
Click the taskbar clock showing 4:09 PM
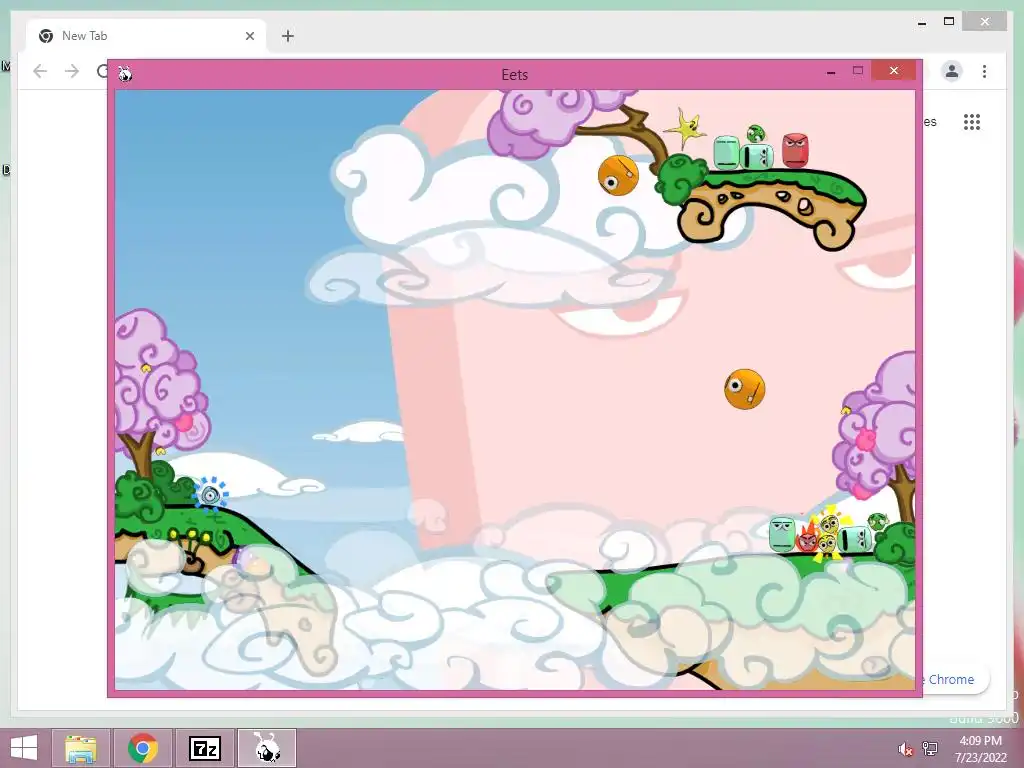(980, 749)
